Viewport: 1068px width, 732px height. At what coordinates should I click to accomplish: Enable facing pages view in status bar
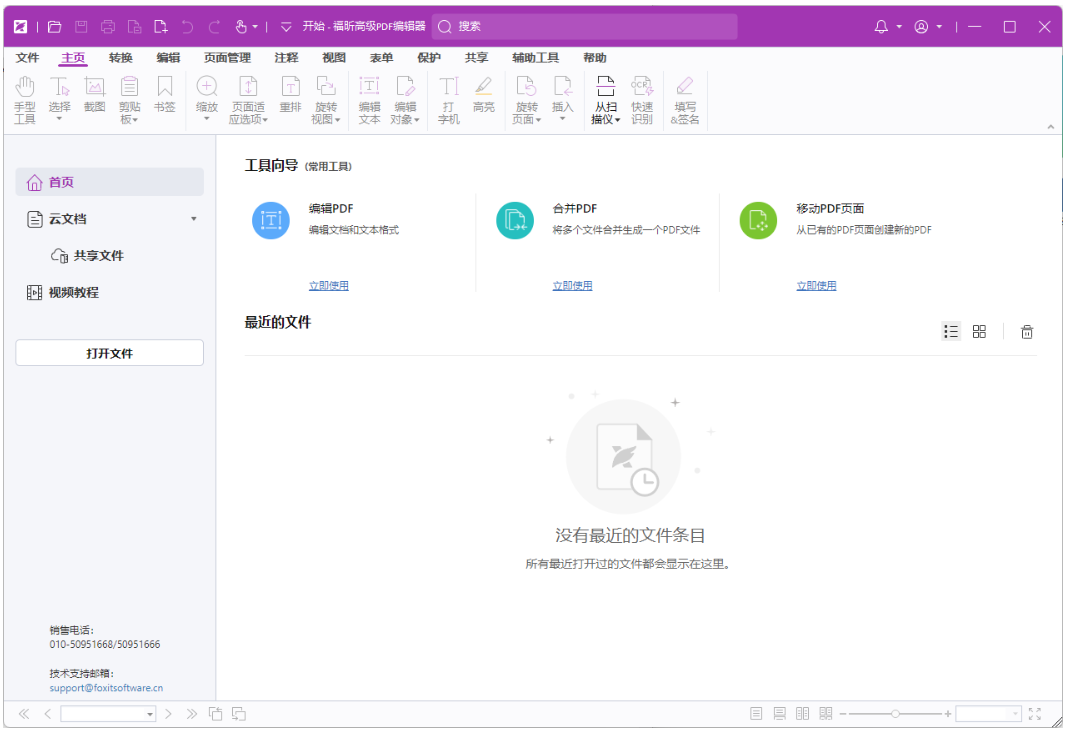[x=803, y=714]
